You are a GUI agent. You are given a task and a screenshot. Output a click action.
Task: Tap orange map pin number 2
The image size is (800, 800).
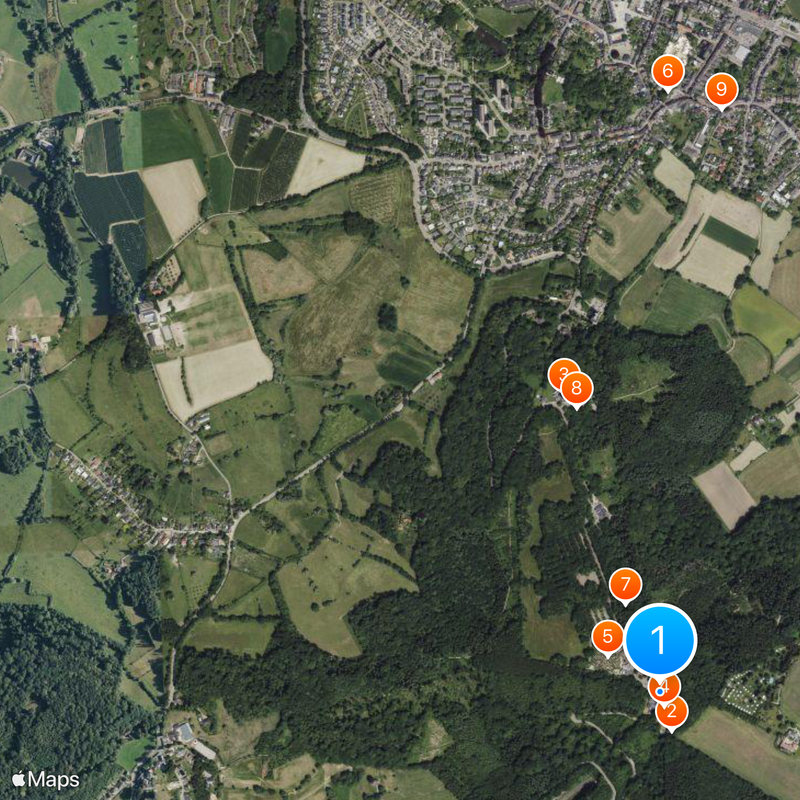coord(672,712)
